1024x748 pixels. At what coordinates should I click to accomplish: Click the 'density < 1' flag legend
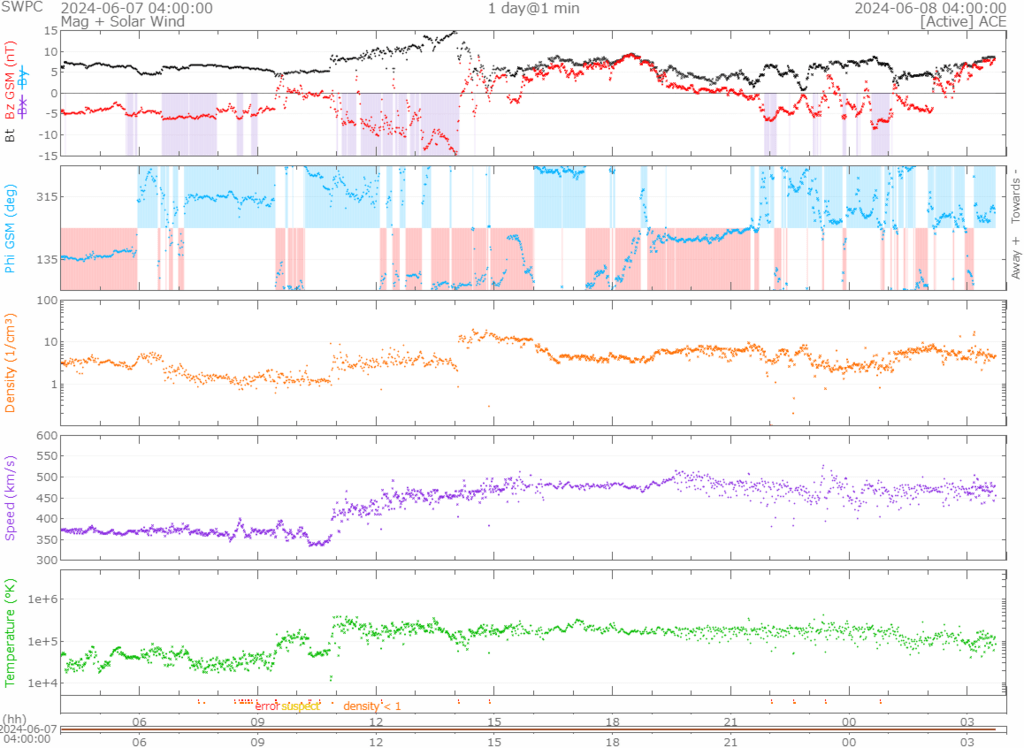(x=372, y=706)
